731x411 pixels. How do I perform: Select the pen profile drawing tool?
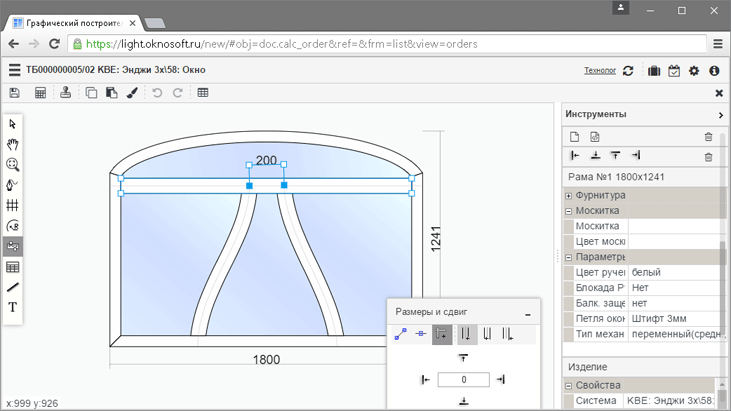tap(13, 185)
